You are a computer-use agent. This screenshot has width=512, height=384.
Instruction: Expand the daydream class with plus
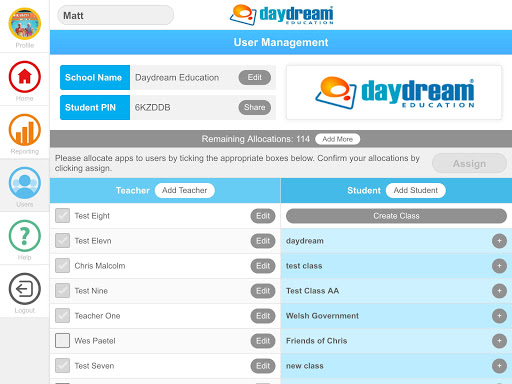click(499, 241)
